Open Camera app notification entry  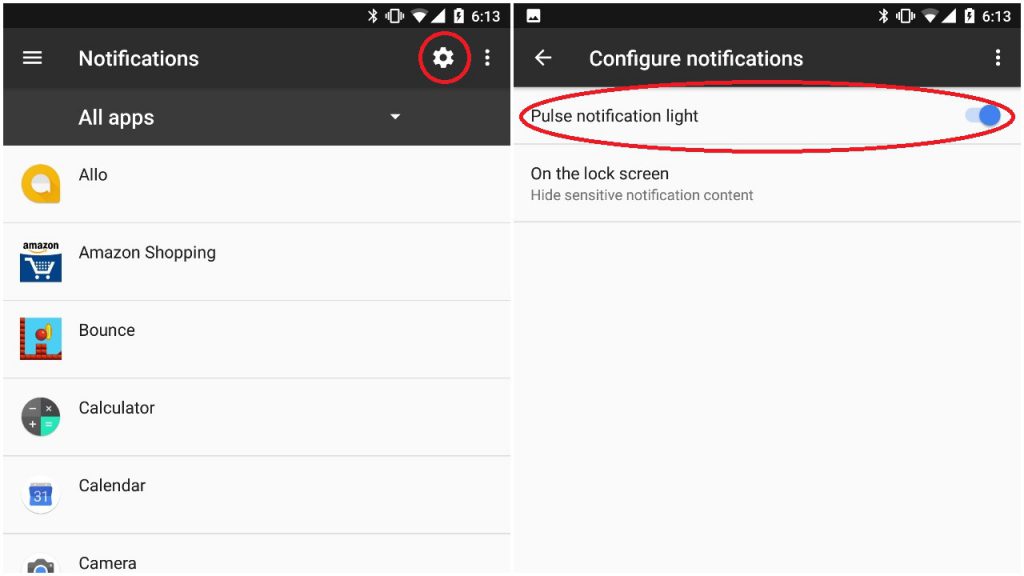pyautogui.click(x=257, y=554)
